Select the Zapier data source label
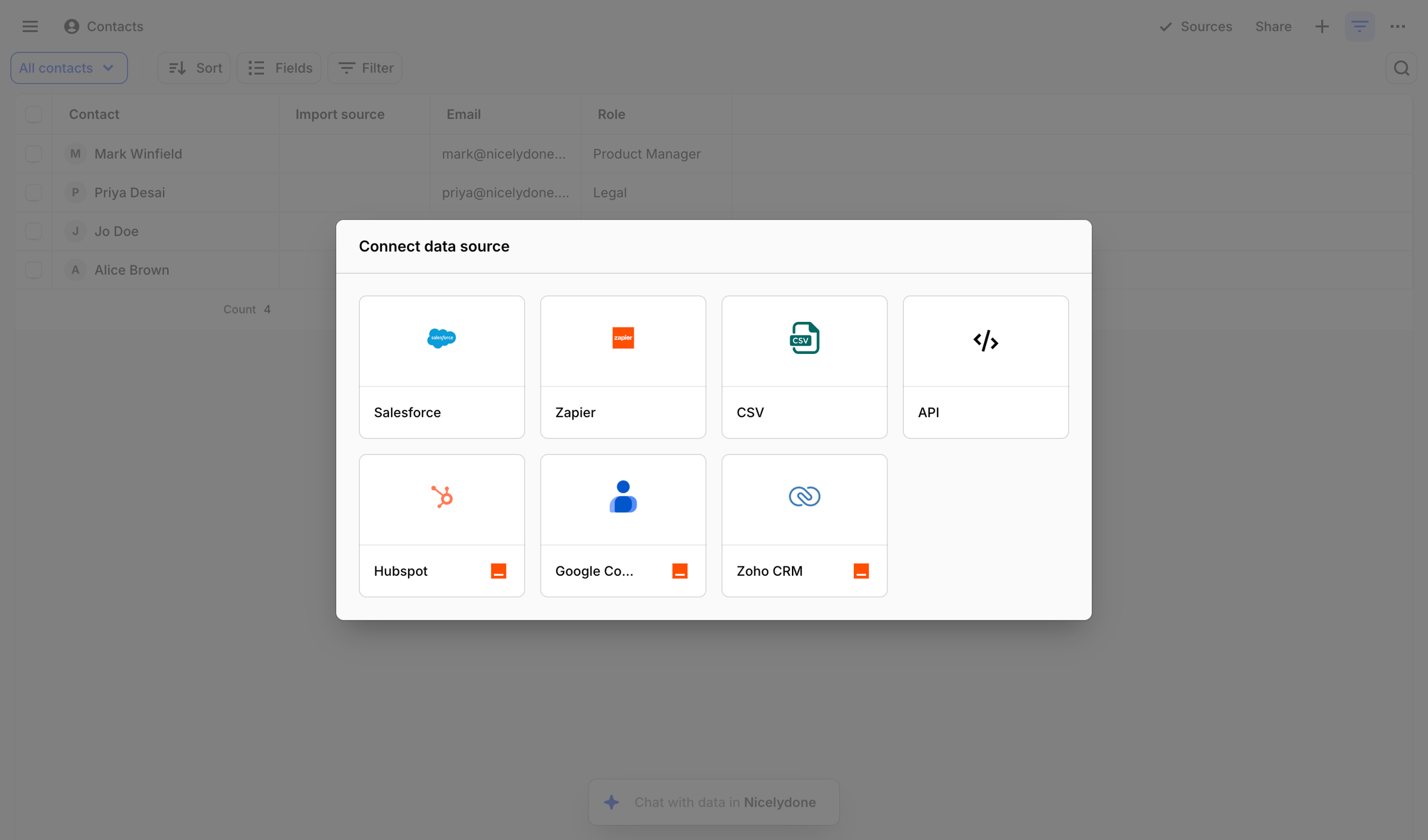 tap(575, 412)
